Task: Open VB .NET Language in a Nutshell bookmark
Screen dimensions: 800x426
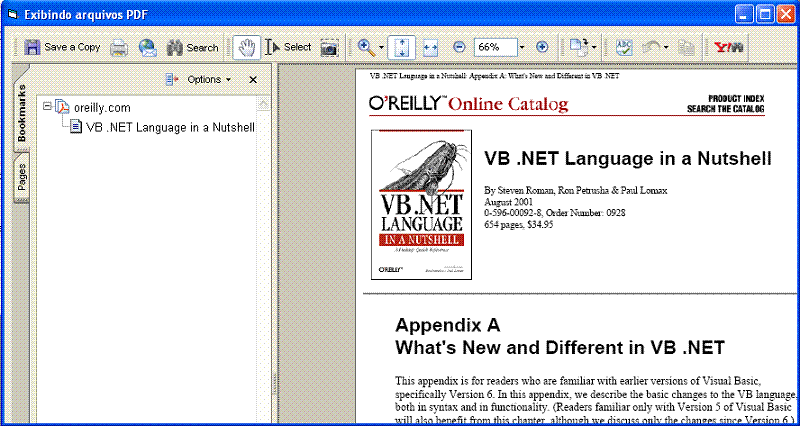Action: pos(170,127)
